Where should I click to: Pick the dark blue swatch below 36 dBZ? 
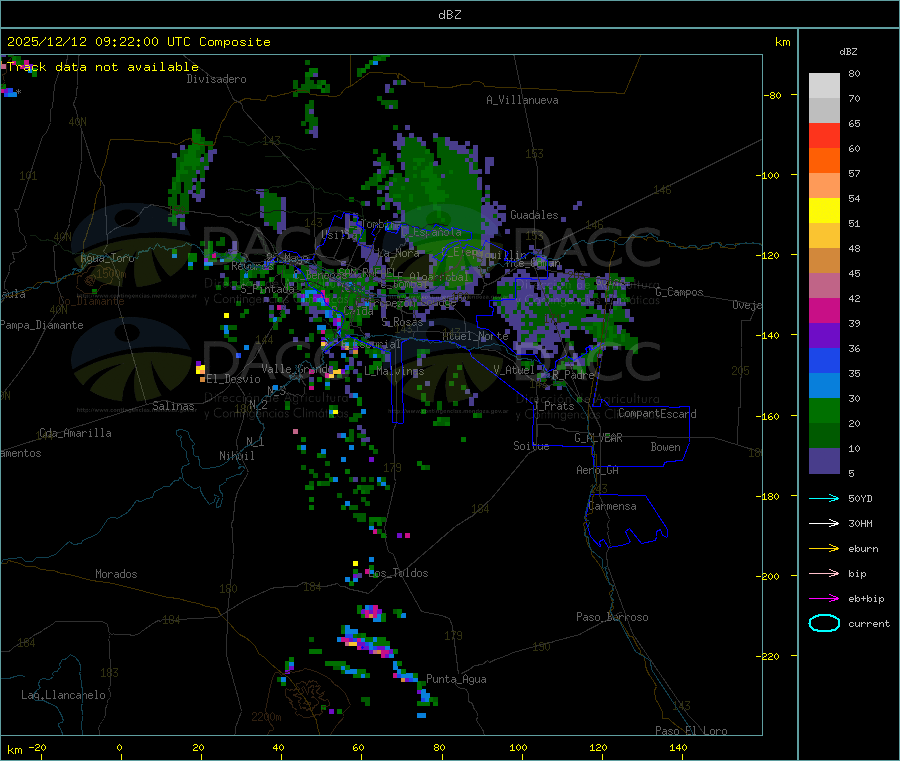[824, 360]
